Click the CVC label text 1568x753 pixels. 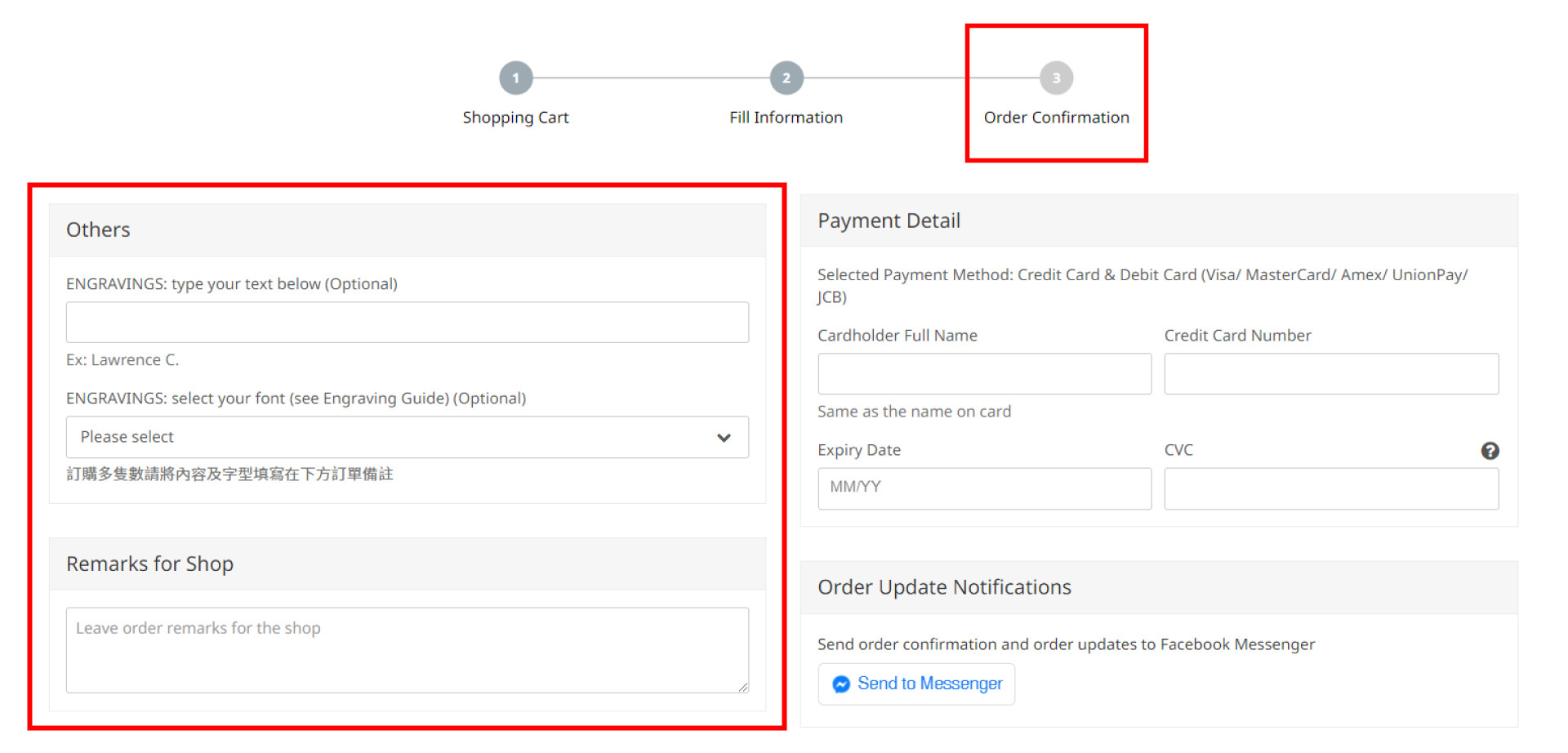pyautogui.click(x=1178, y=450)
